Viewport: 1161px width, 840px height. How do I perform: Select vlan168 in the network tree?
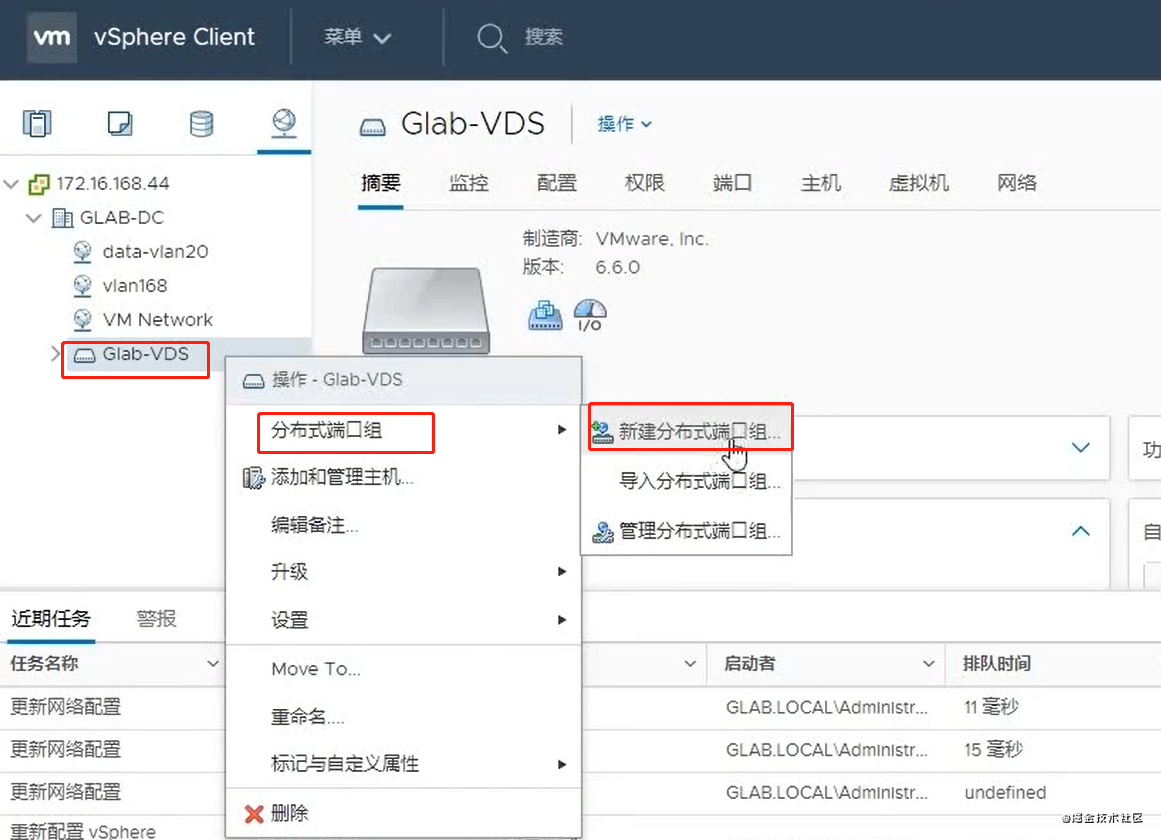click(x=135, y=286)
